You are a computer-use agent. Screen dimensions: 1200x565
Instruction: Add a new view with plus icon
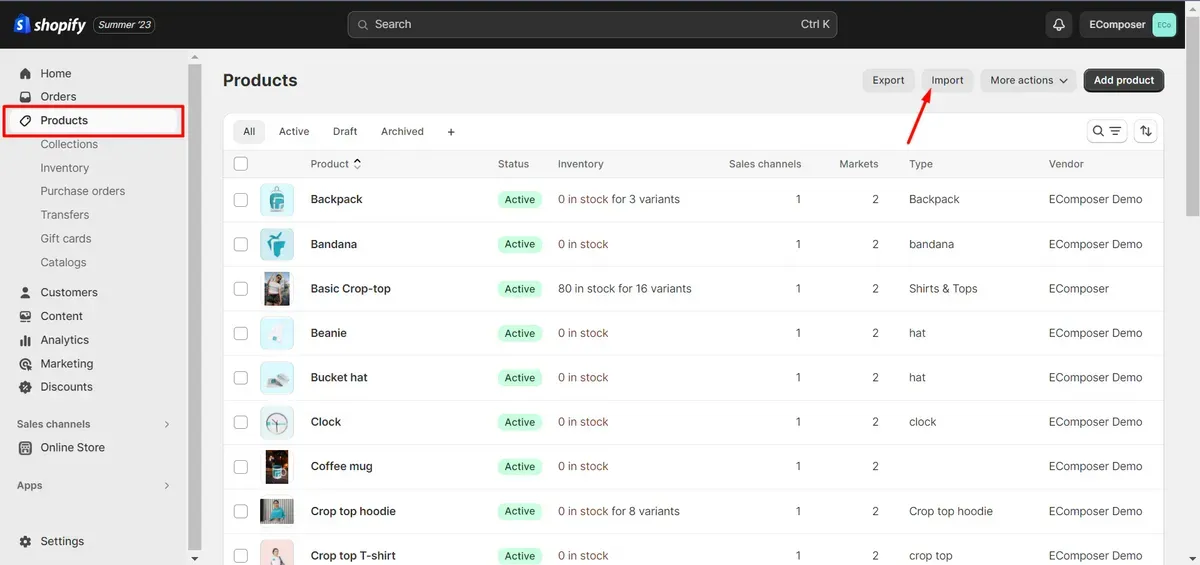click(451, 132)
